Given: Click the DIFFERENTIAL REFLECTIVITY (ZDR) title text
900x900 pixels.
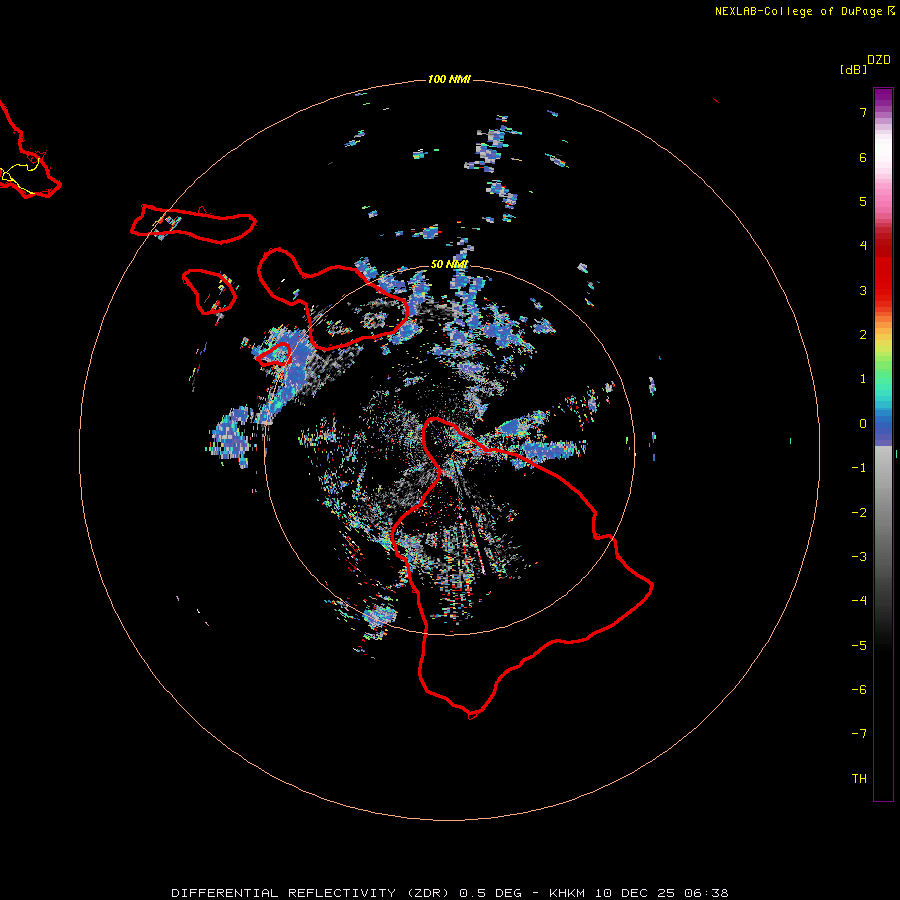Looking at the screenshot, I should tap(311, 893).
